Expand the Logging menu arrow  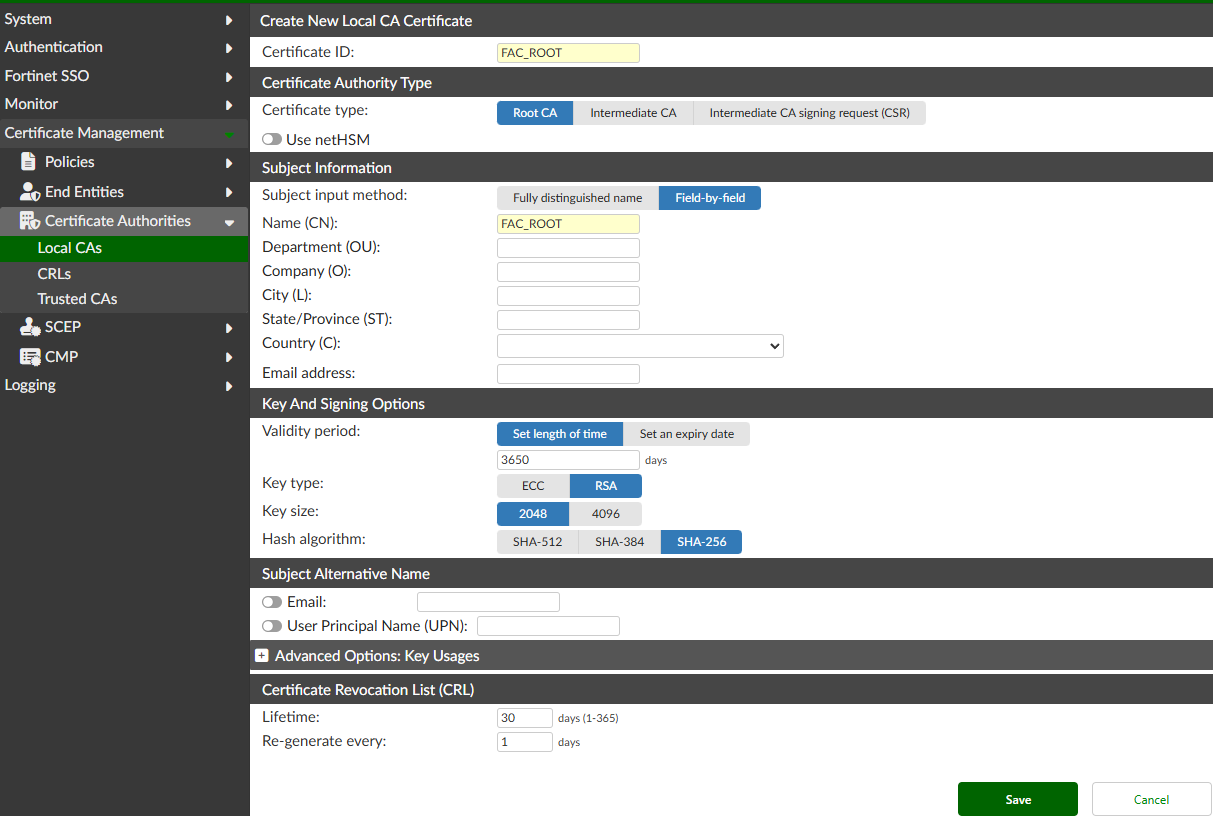pos(229,385)
